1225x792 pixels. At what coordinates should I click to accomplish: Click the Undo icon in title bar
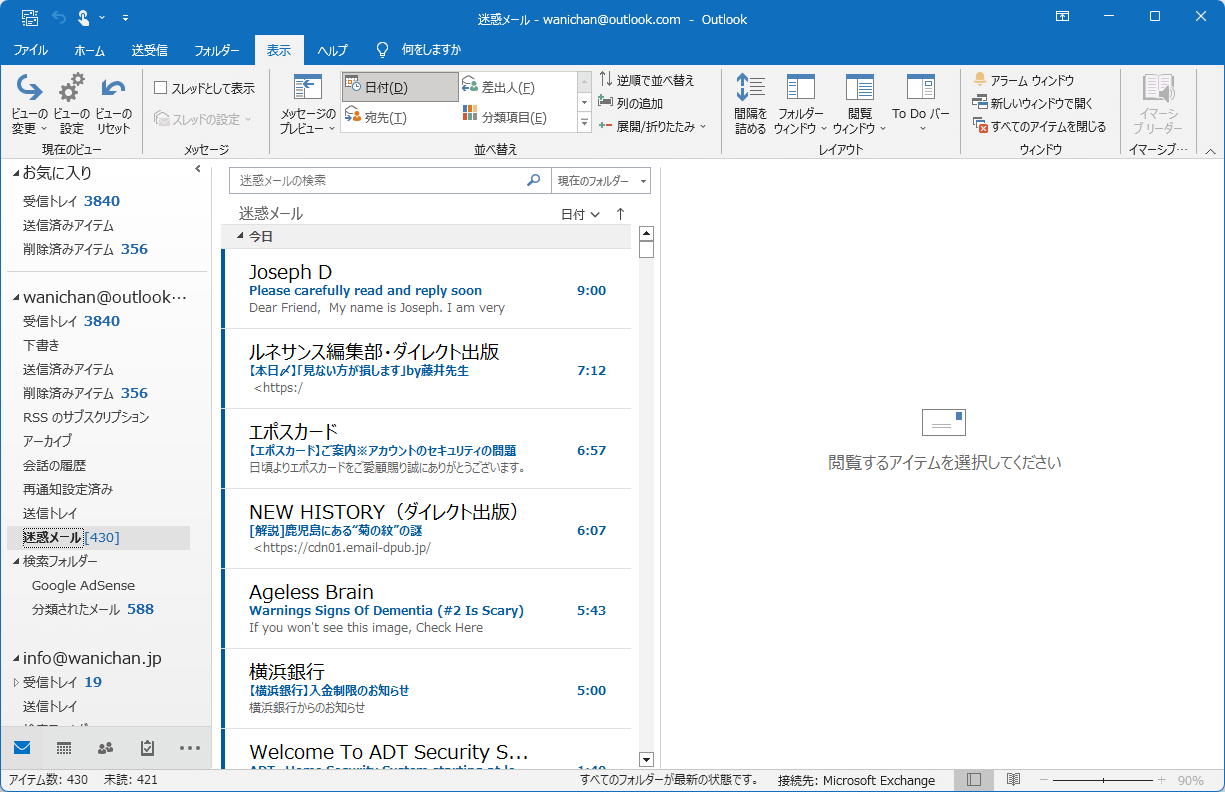(x=58, y=19)
